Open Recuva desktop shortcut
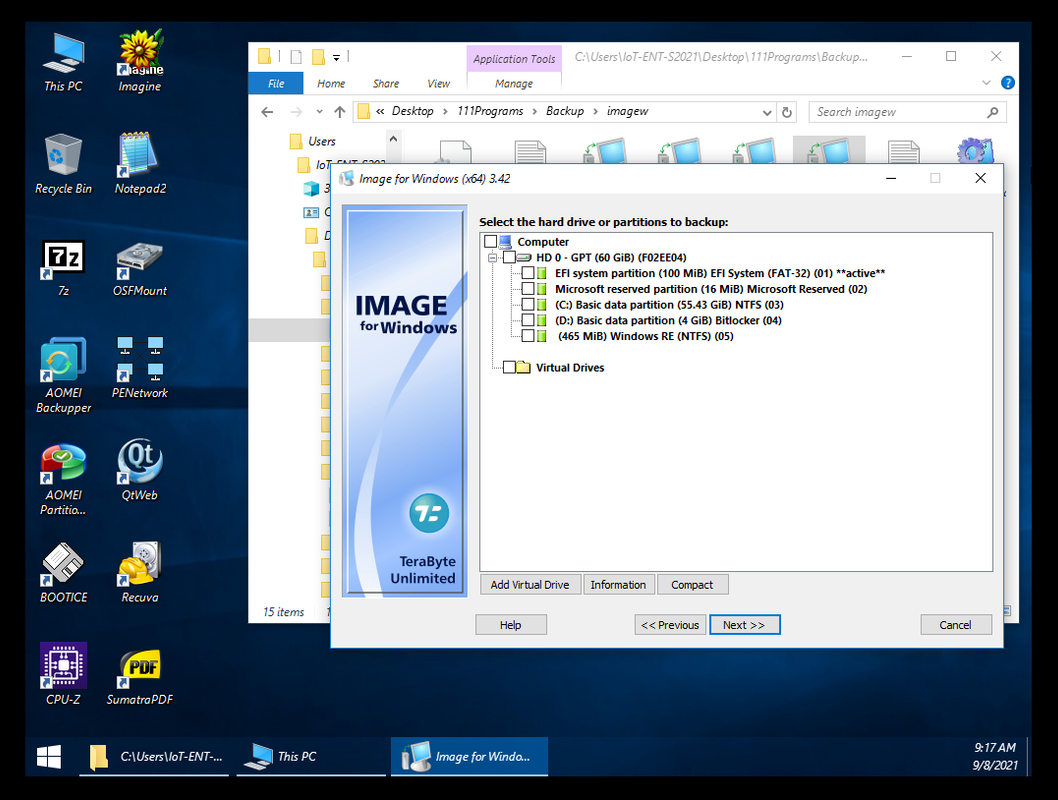The width and height of the screenshot is (1058, 800). tap(140, 573)
